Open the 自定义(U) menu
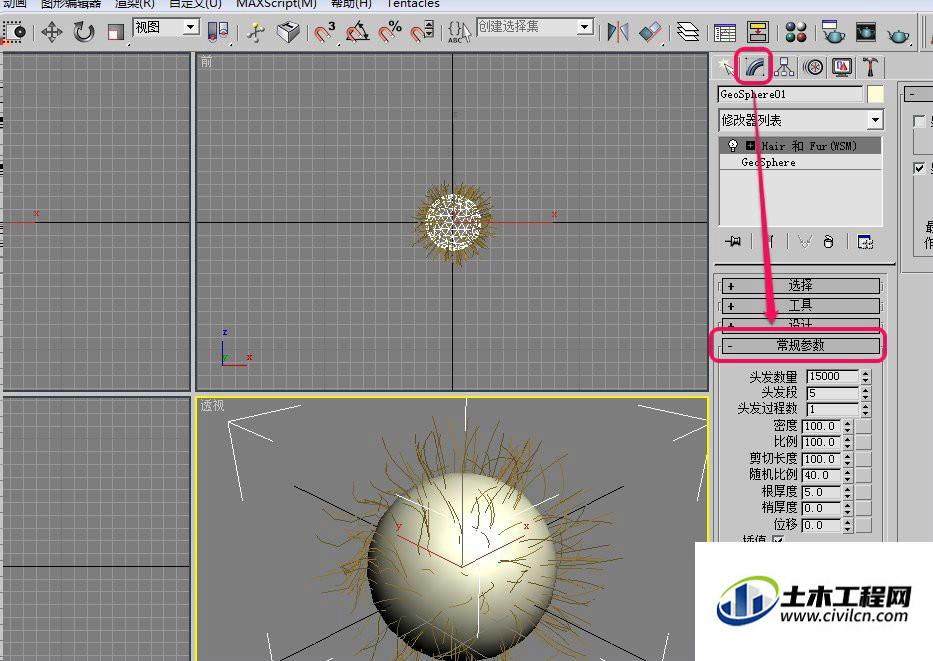Viewport: 933px width, 661px height. click(195, 4)
